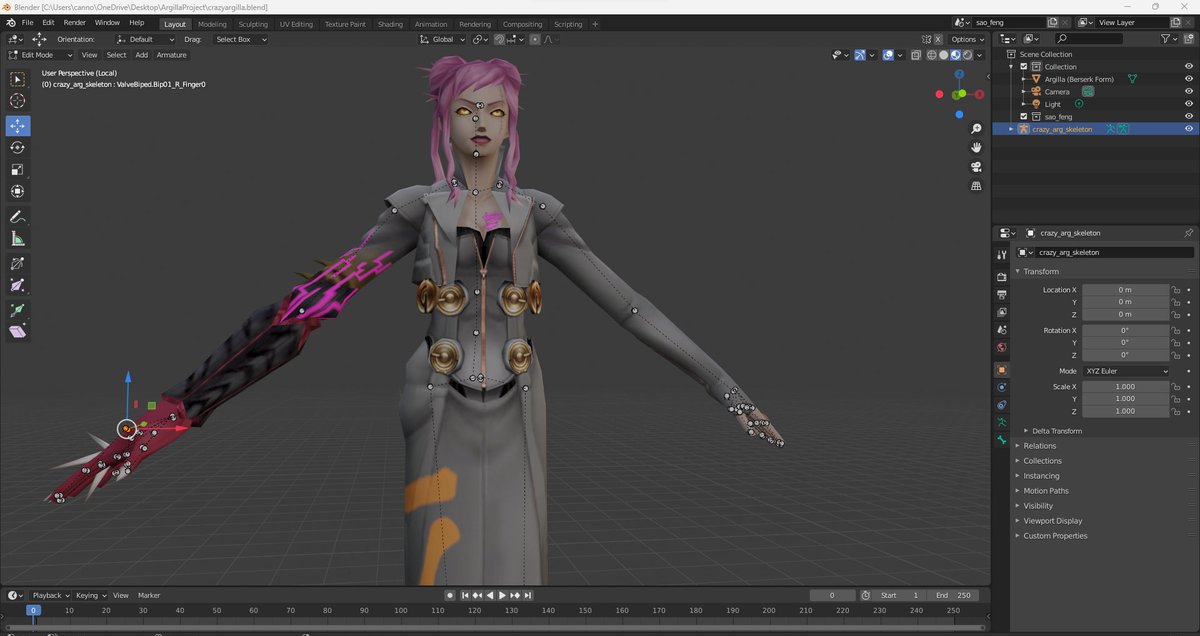The image size is (1200, 636).
Task: Open the World properties tab
Action: (1002, 348)
